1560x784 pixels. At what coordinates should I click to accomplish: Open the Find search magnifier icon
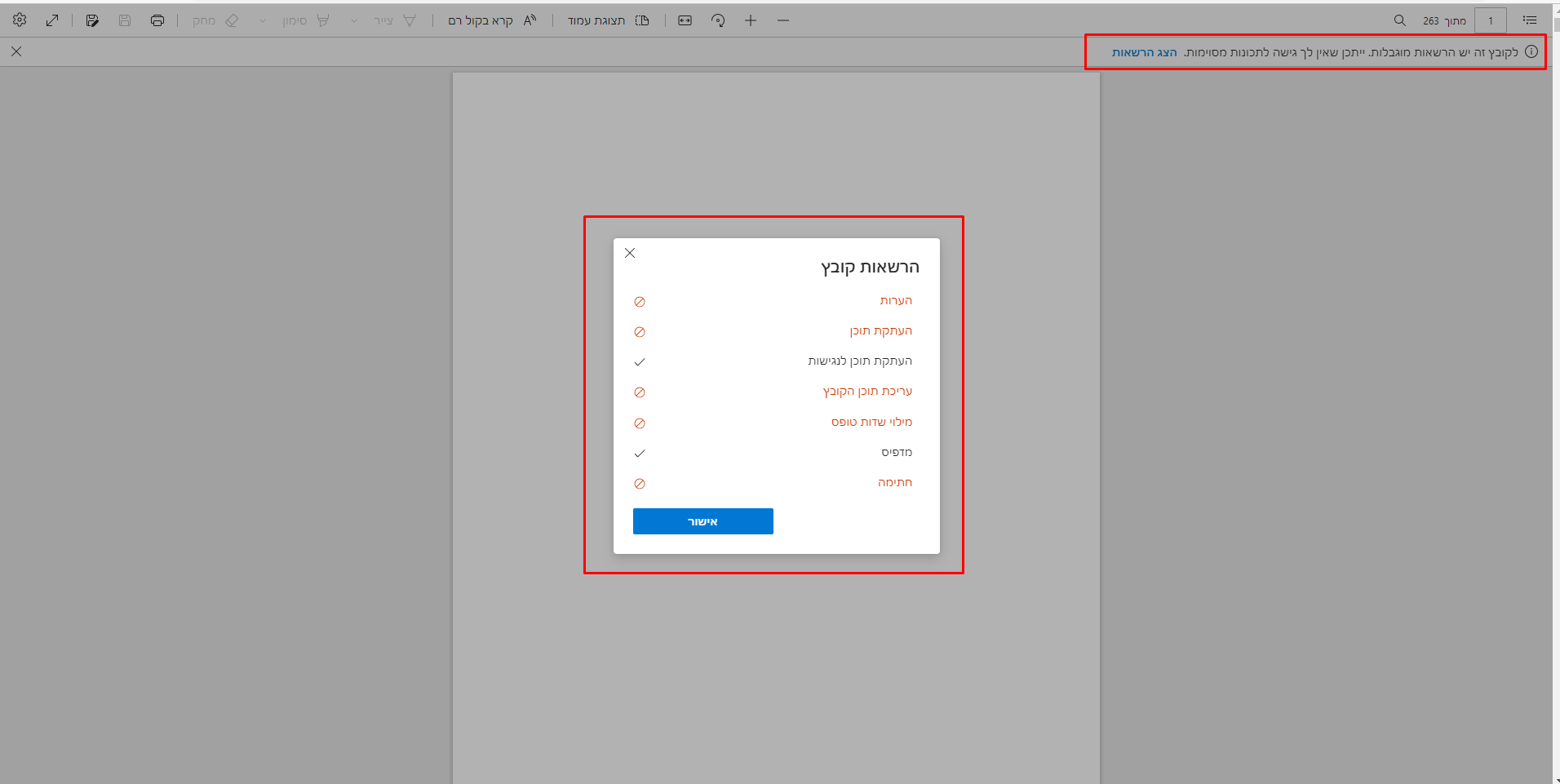(1399, 20)
